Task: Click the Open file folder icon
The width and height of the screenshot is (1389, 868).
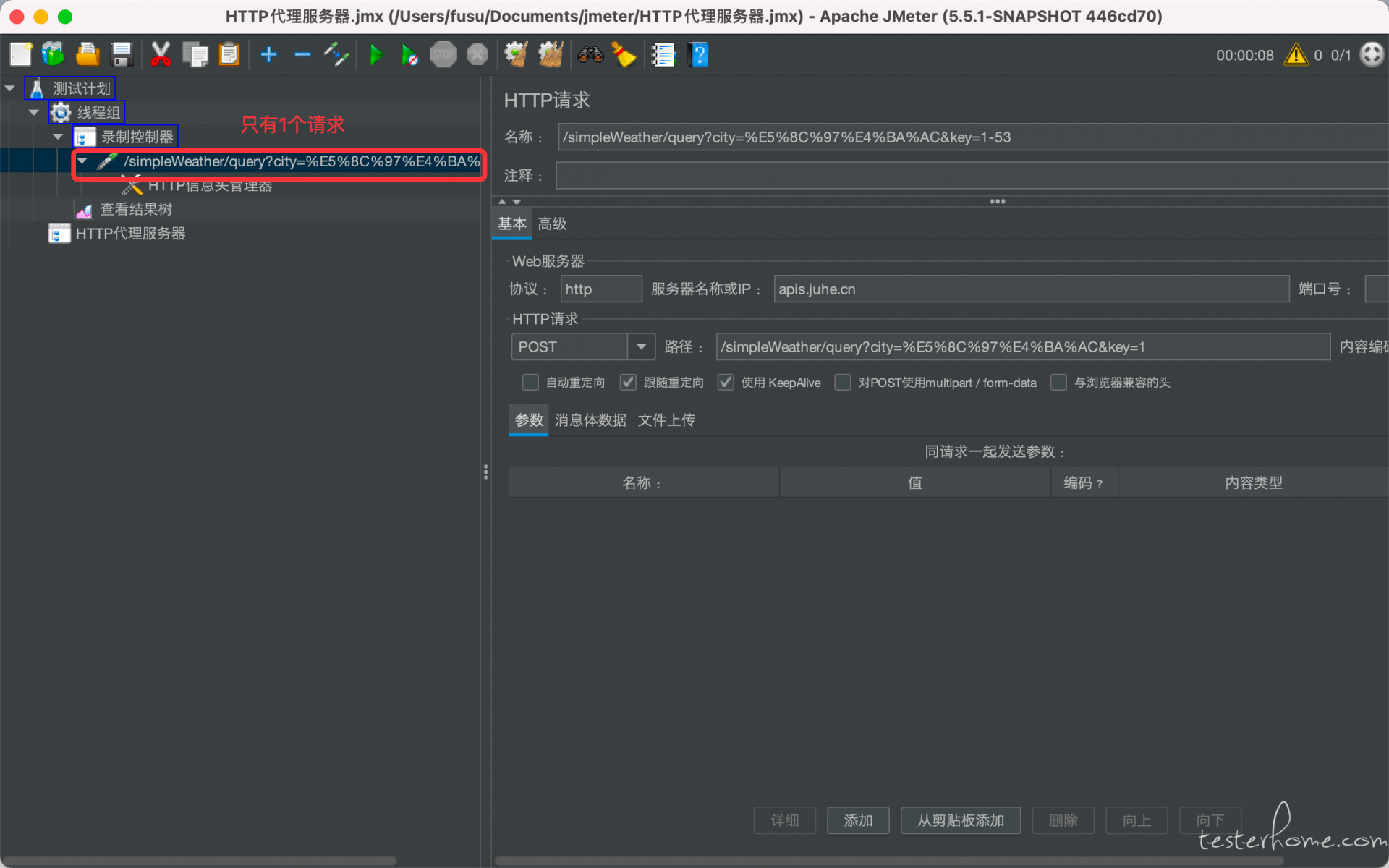Action: [87, 54]
